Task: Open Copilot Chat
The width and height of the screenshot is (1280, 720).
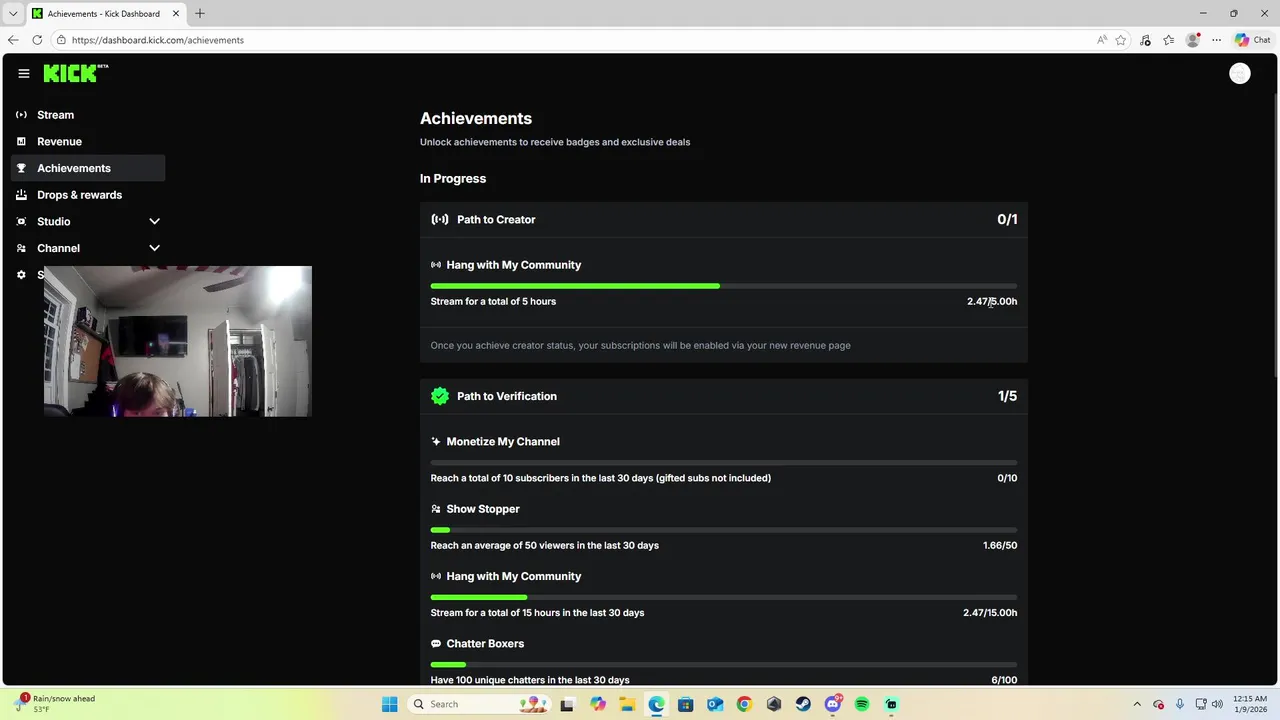Action: 1253,40
